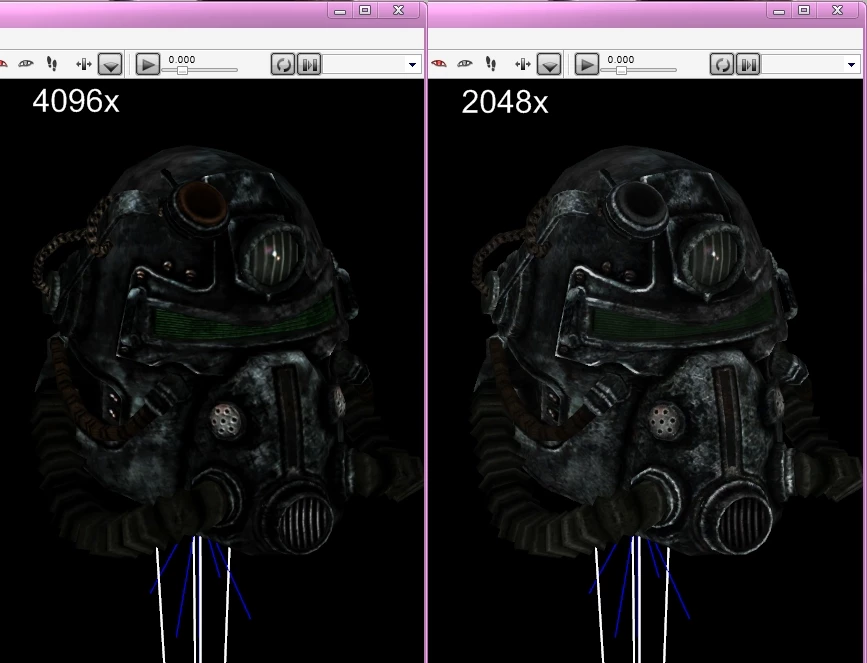
Task: Close the 2048x window
Action: (838, 11)
